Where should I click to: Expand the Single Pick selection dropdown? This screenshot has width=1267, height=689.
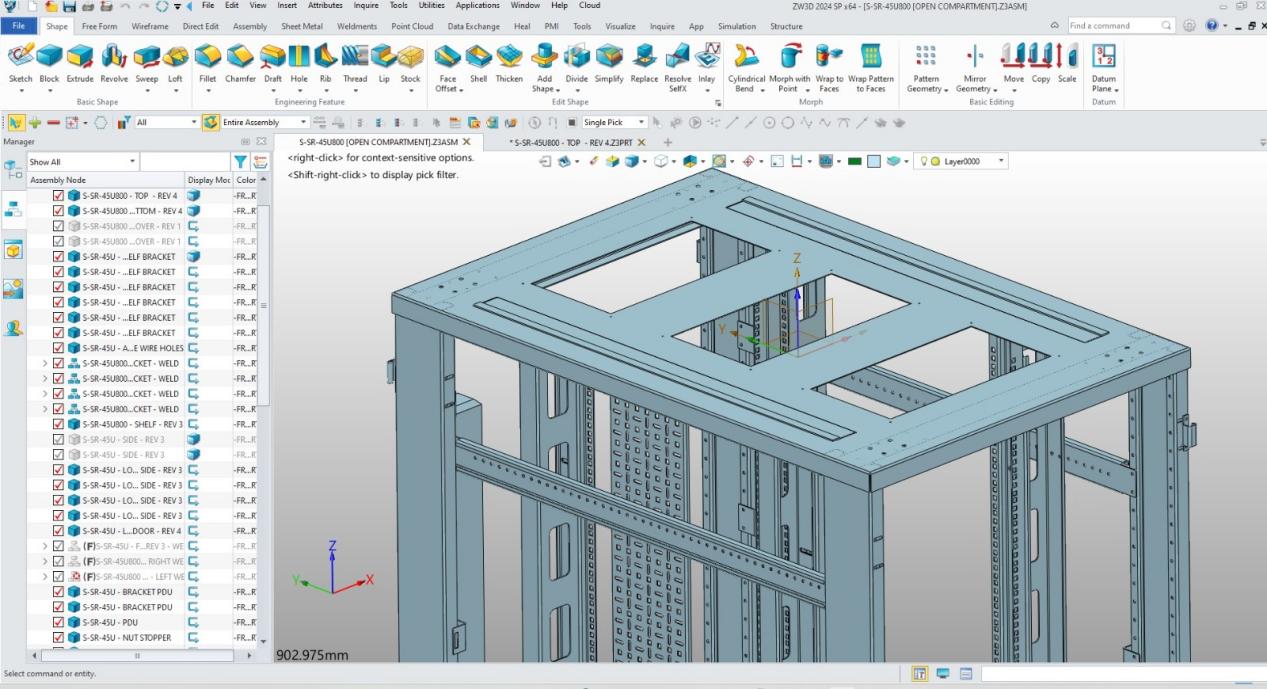(642, 122)
